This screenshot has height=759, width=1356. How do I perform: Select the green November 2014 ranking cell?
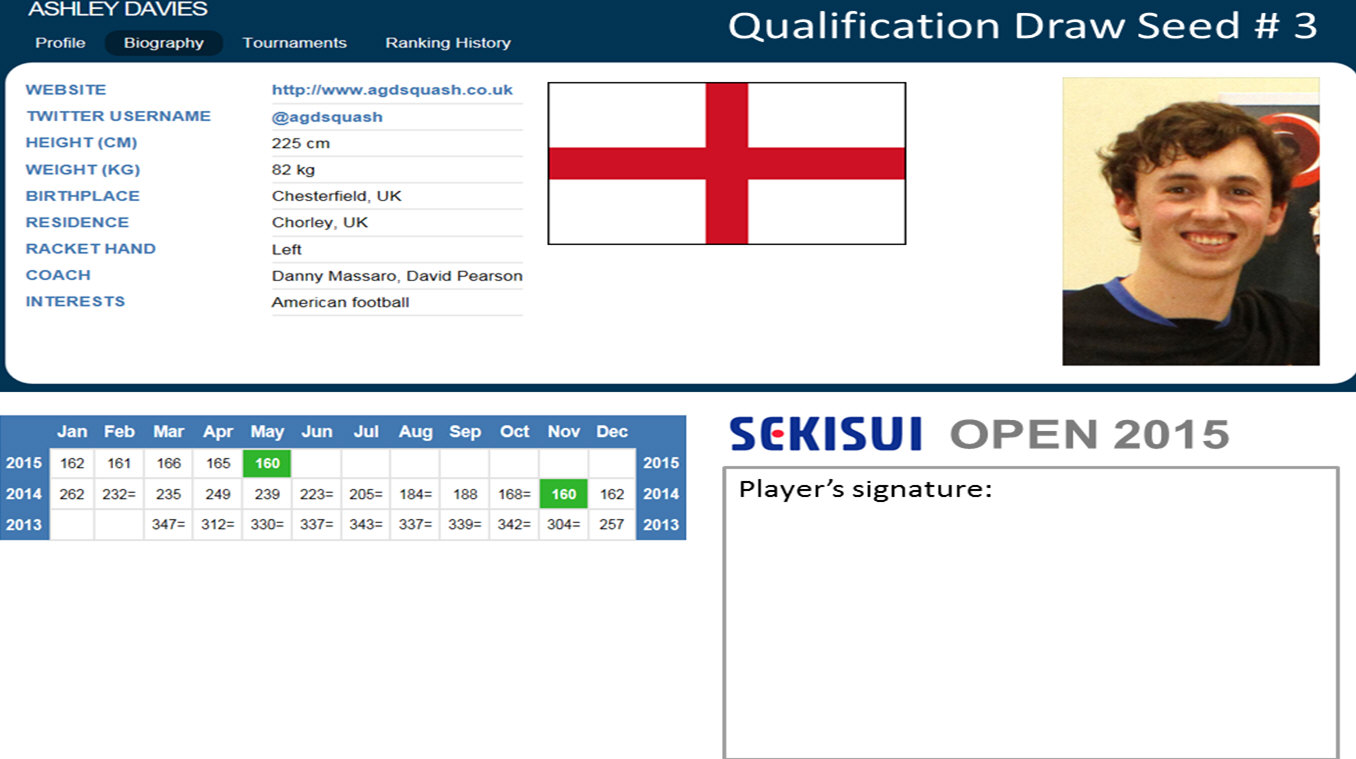pos(564,494)
